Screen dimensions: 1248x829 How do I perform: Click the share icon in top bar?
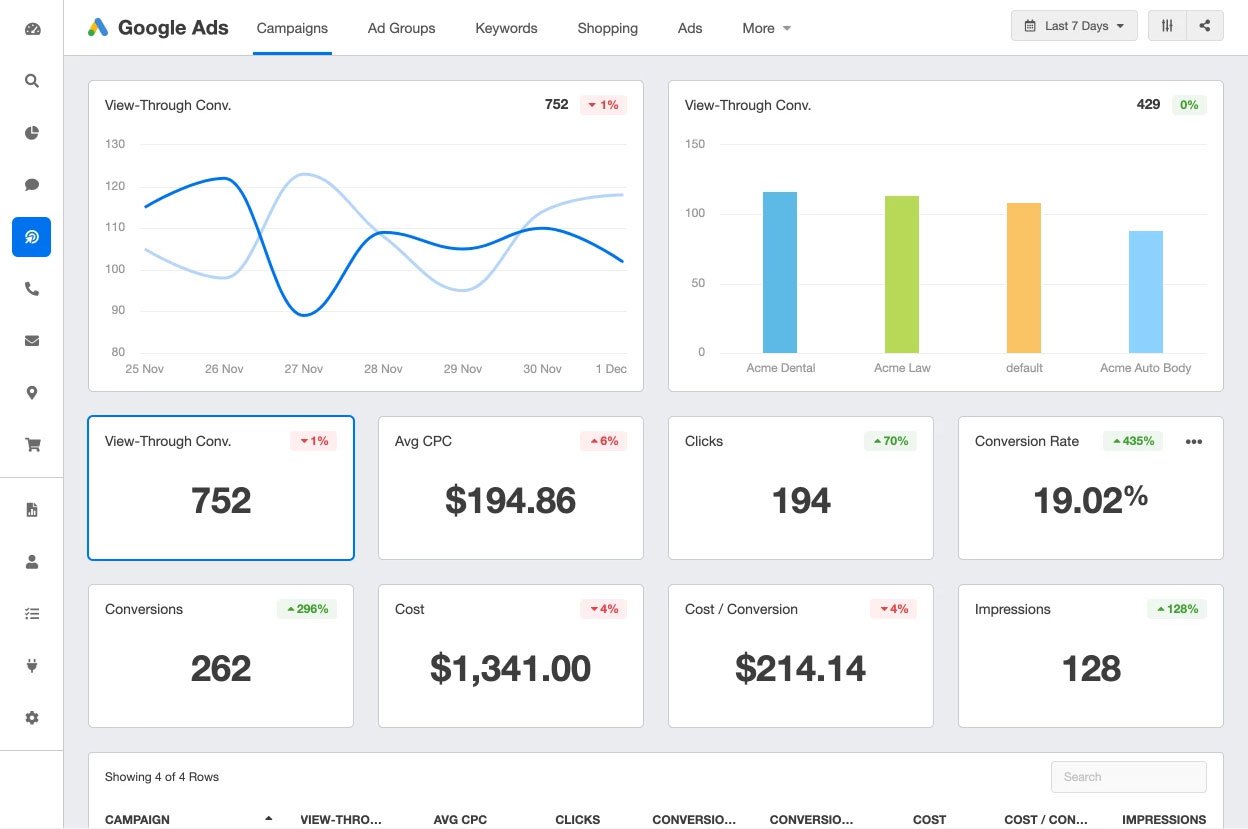[1205, 26]
